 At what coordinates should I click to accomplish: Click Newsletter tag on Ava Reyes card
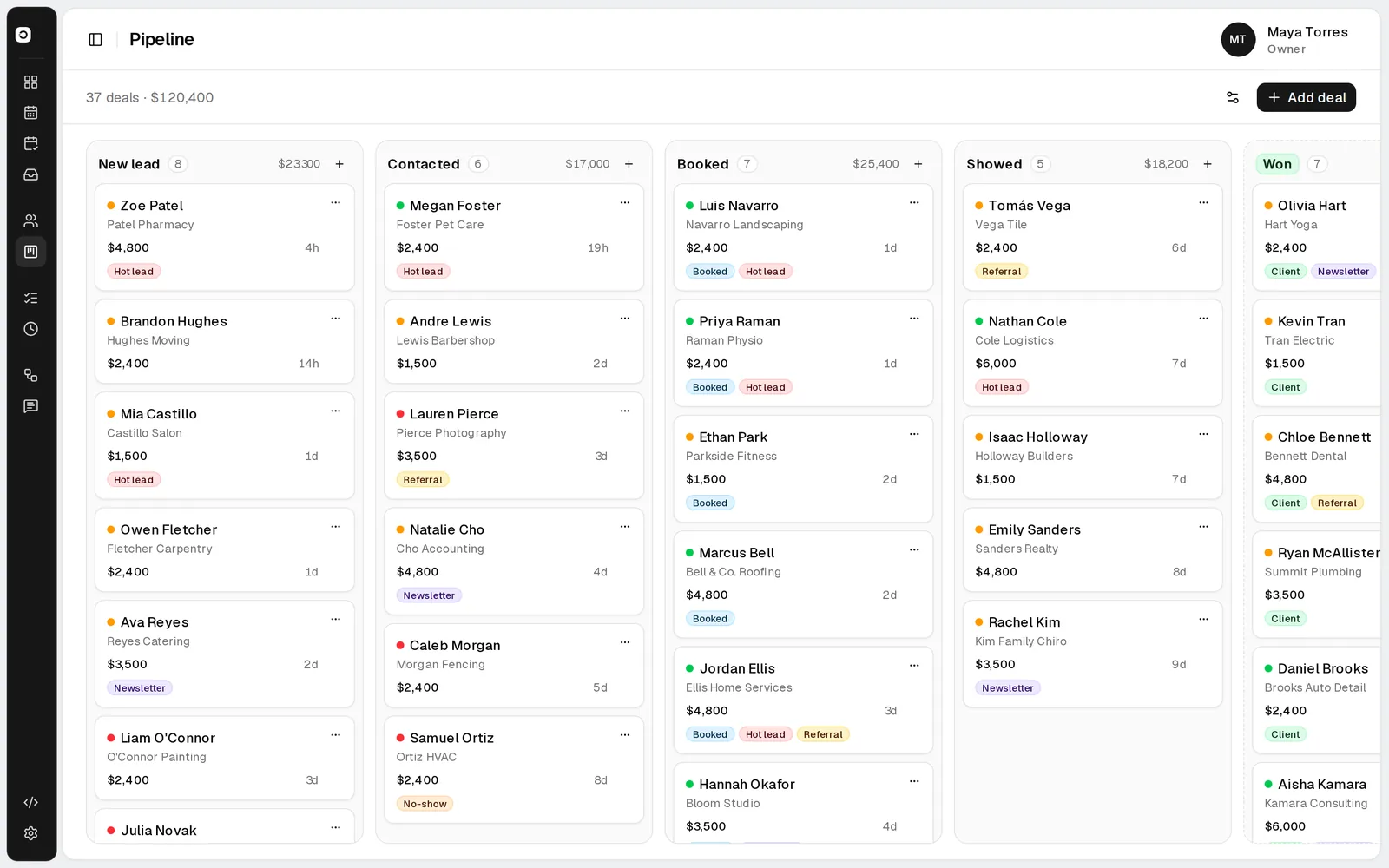[140, 688]
